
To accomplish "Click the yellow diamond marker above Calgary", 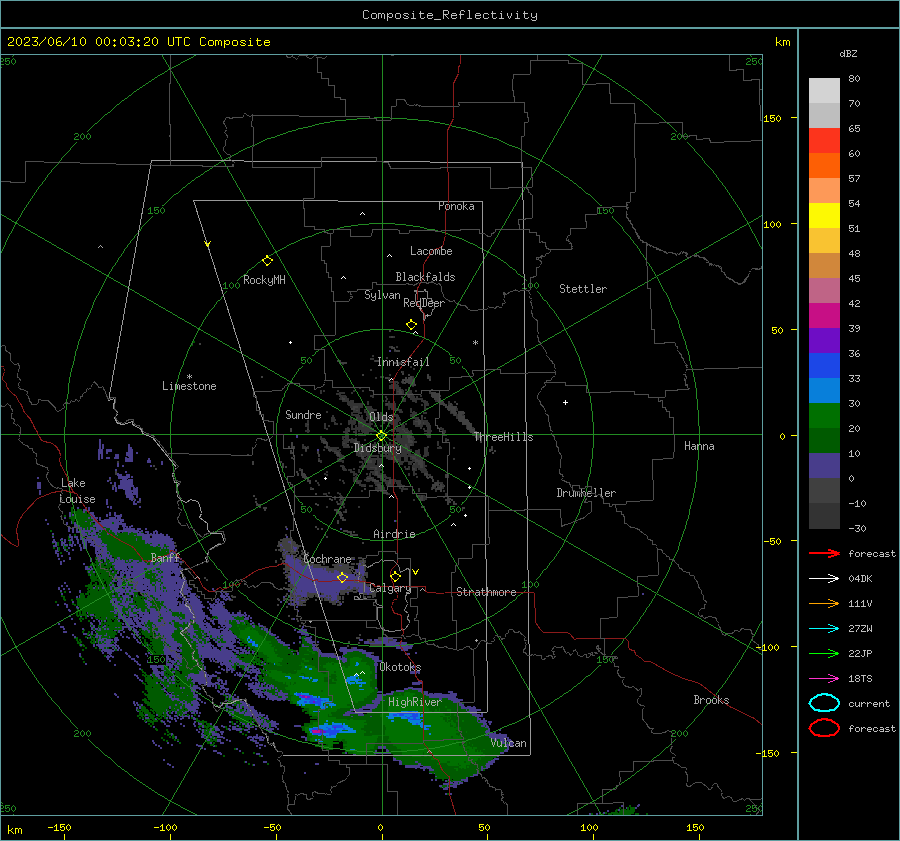I will click(x=395, y=576).
